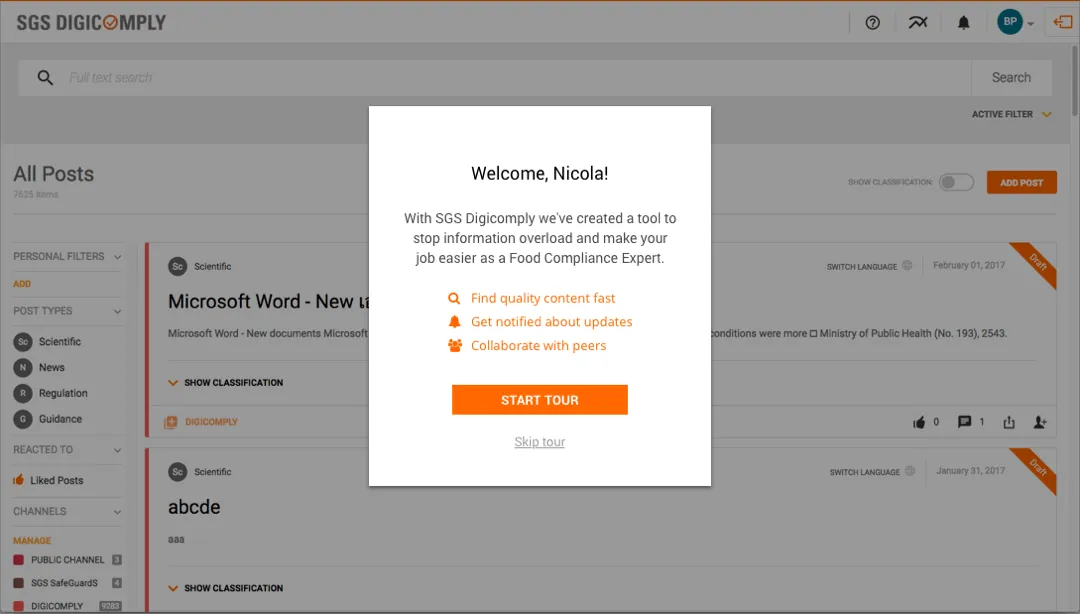Collapse the Channels section
This screenshot has width=1080, height=614.
click(x=118, y=512)
